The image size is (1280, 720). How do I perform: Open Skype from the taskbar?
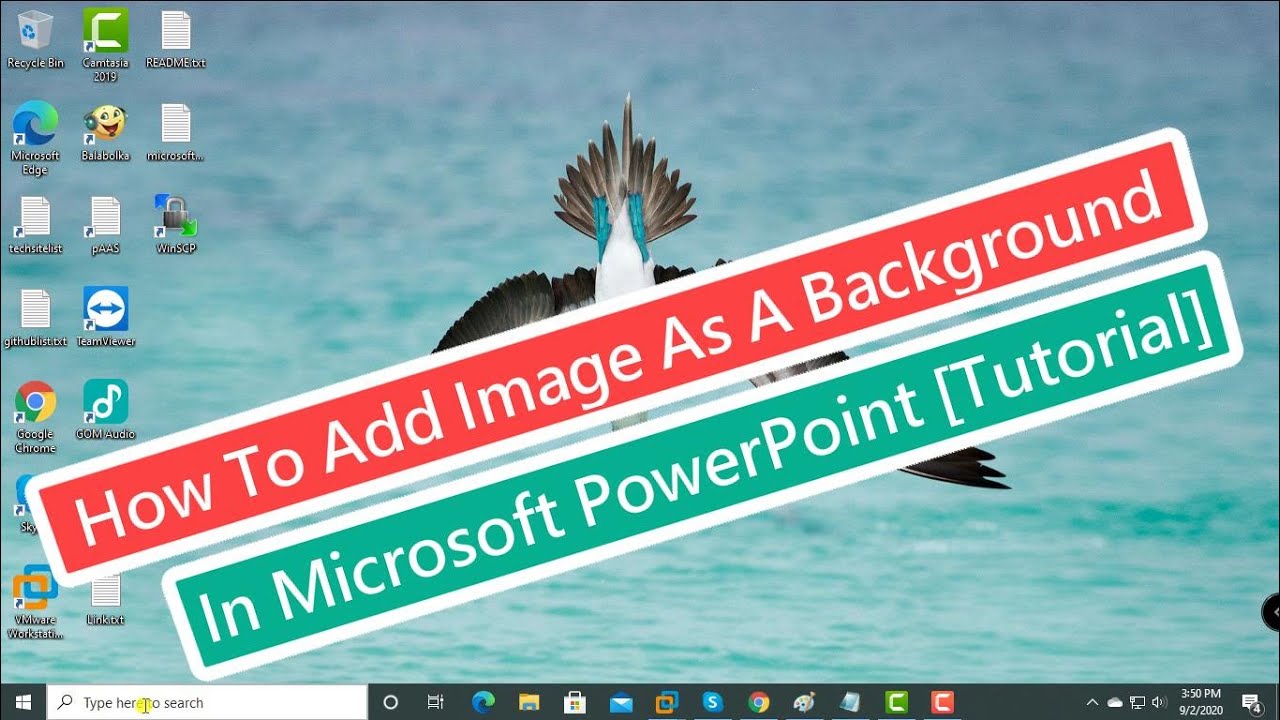712,702
